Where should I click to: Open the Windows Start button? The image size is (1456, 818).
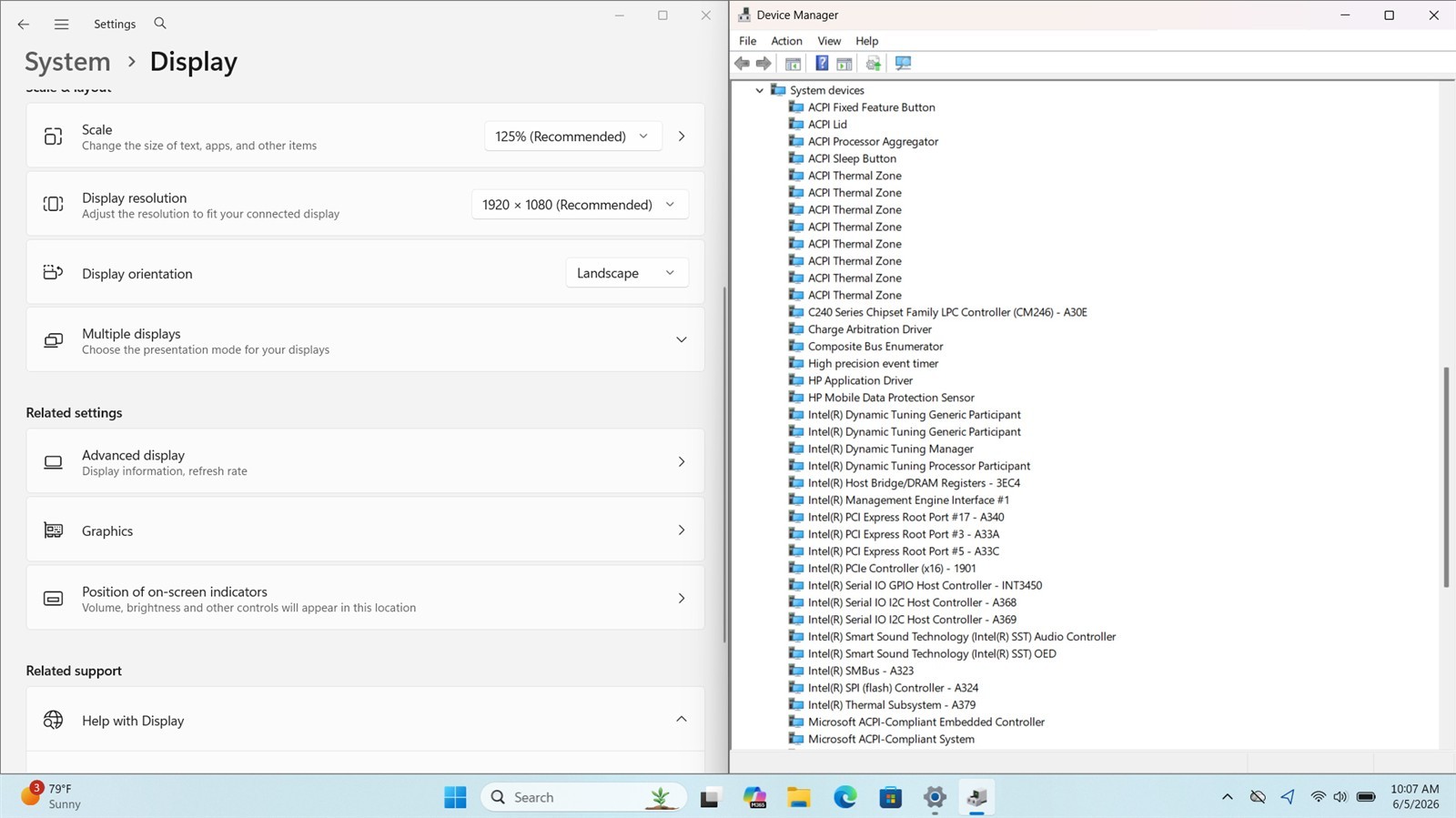(x=455, y=797)
